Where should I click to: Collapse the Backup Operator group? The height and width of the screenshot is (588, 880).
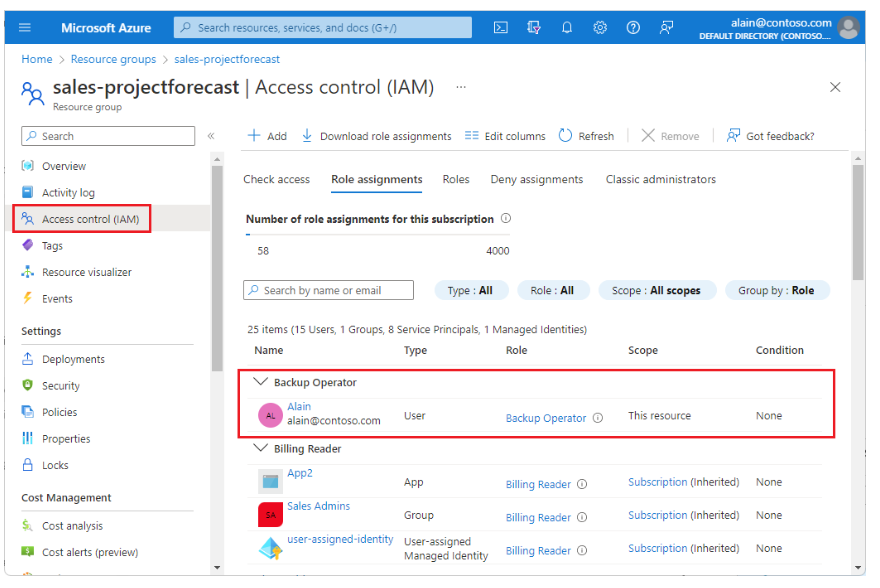(x=262, y=382)
